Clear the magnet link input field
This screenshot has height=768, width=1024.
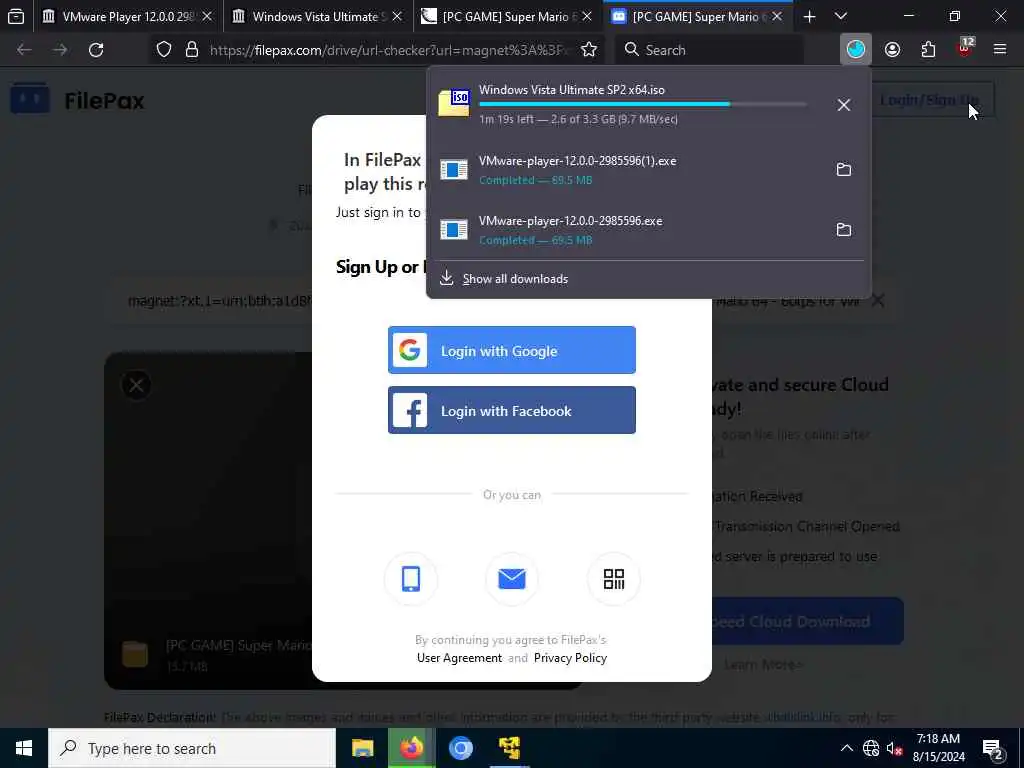878,300
